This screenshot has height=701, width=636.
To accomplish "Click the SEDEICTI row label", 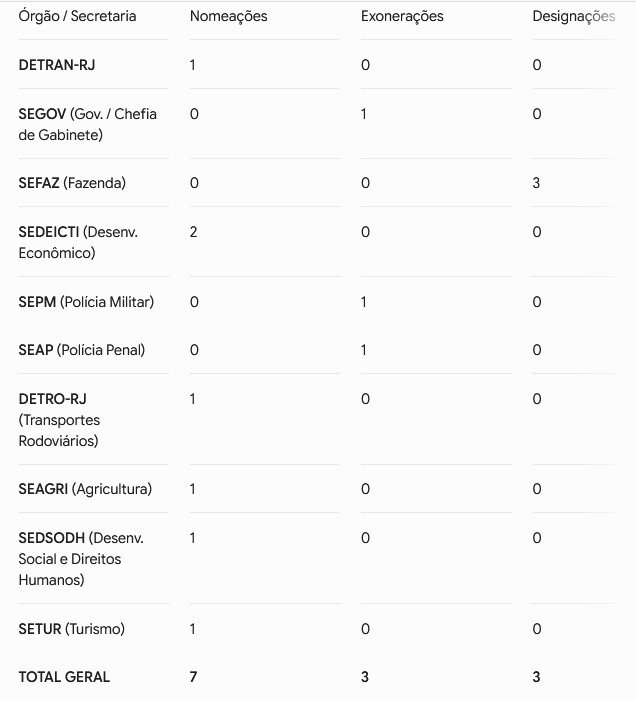I will [78, 242].
